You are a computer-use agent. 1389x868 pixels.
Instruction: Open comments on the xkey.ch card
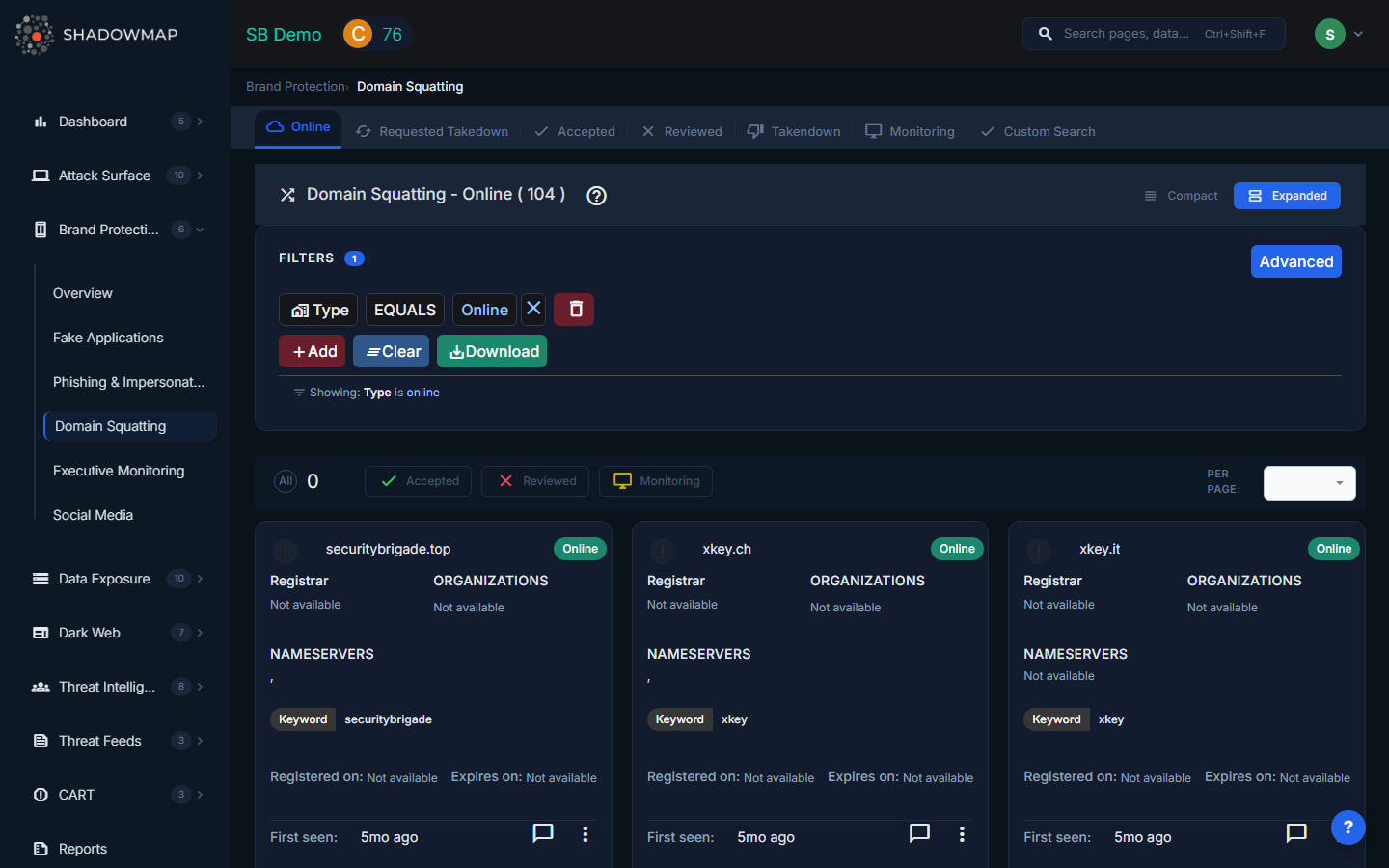pos(919,833)
